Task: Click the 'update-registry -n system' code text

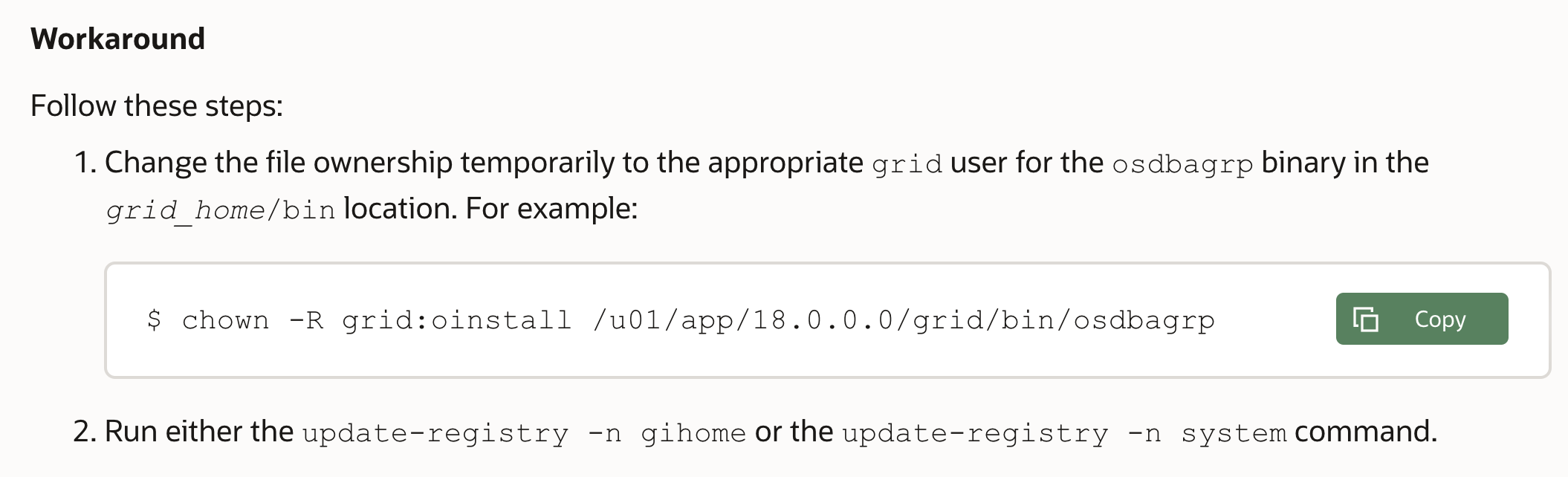Action: 1064,433
